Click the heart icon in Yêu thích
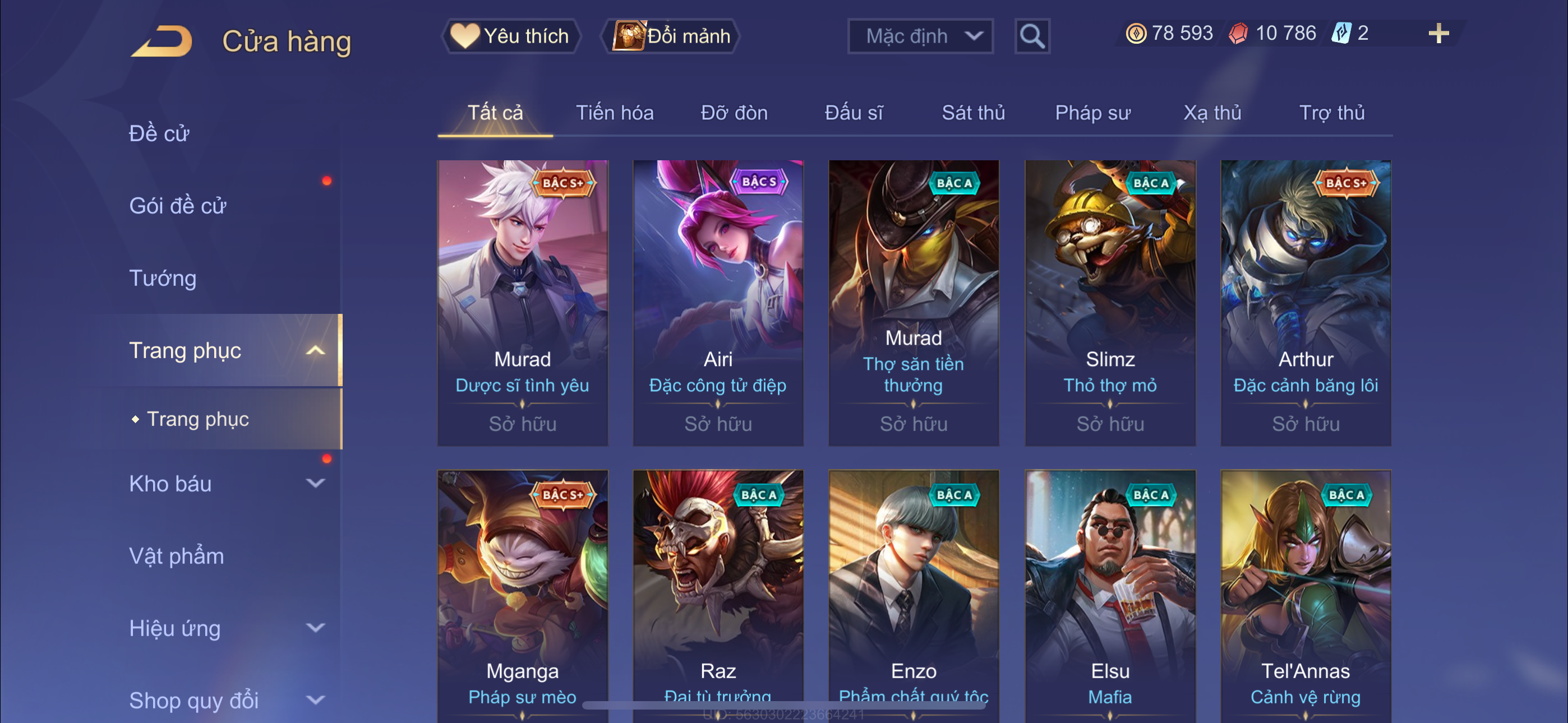Image resolution: width=1568 pixels, height=723 pixels. click(x=464, y=35)
